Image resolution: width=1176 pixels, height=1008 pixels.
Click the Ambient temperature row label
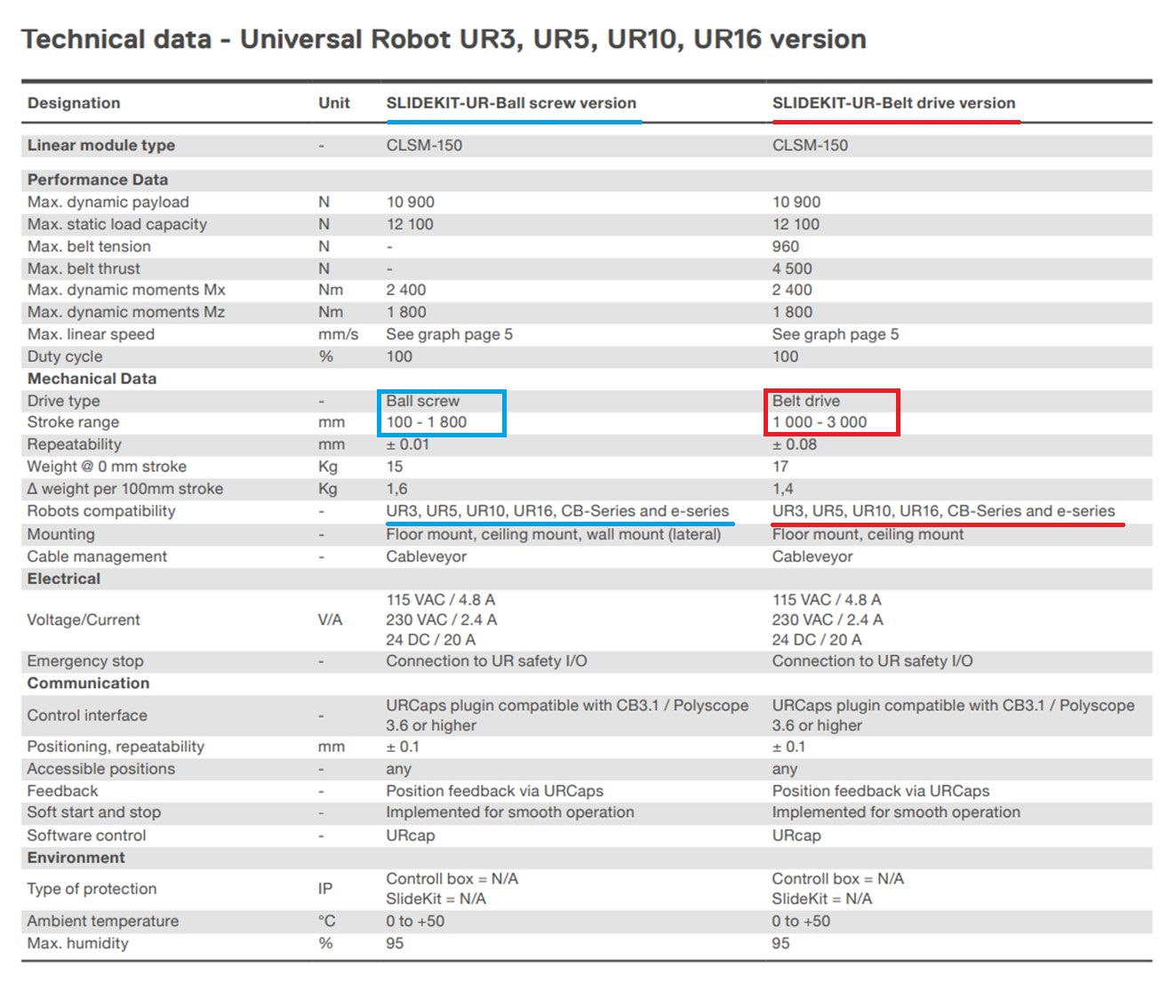tap(102, 921)
